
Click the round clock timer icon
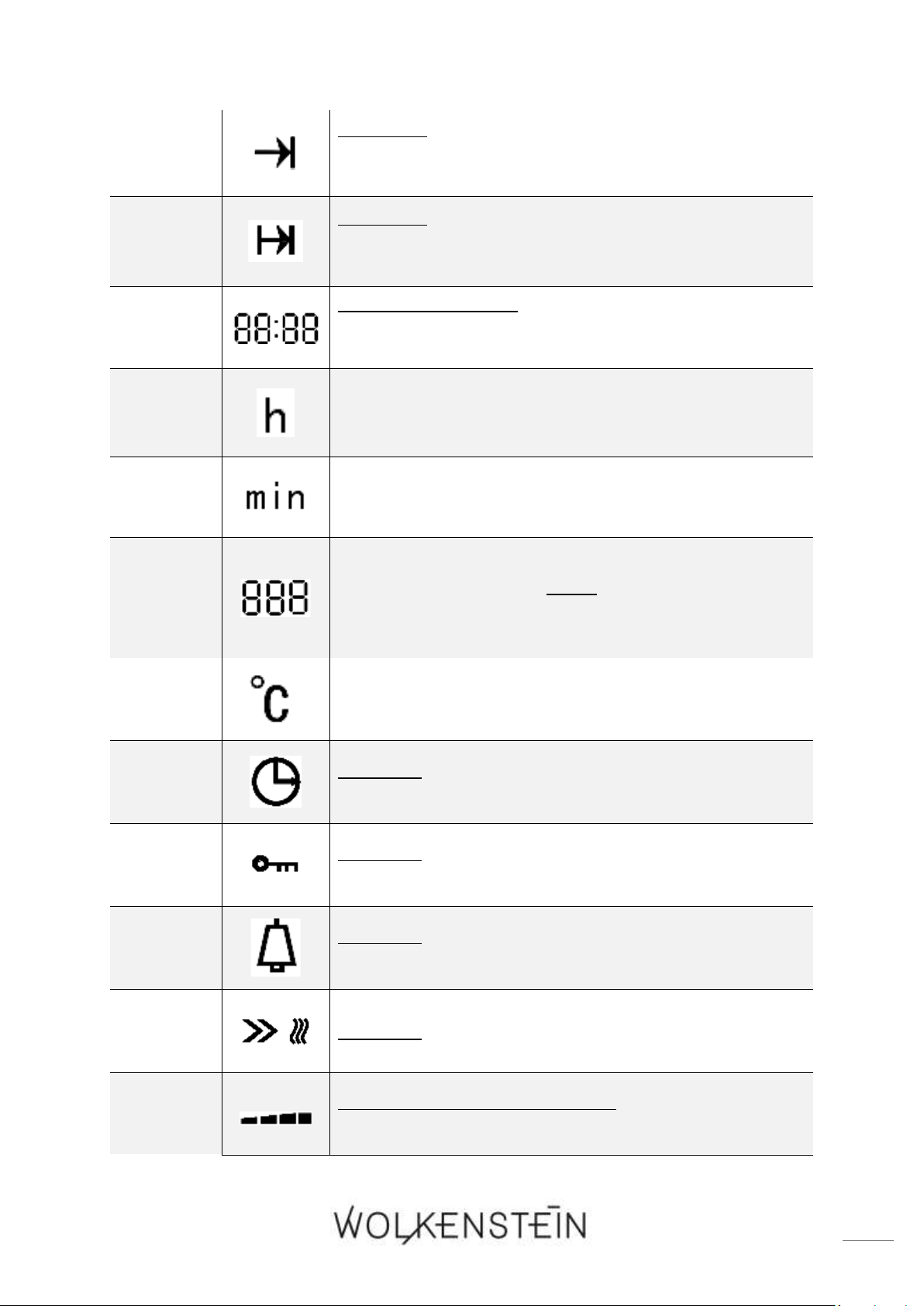[x=275, y=782]
